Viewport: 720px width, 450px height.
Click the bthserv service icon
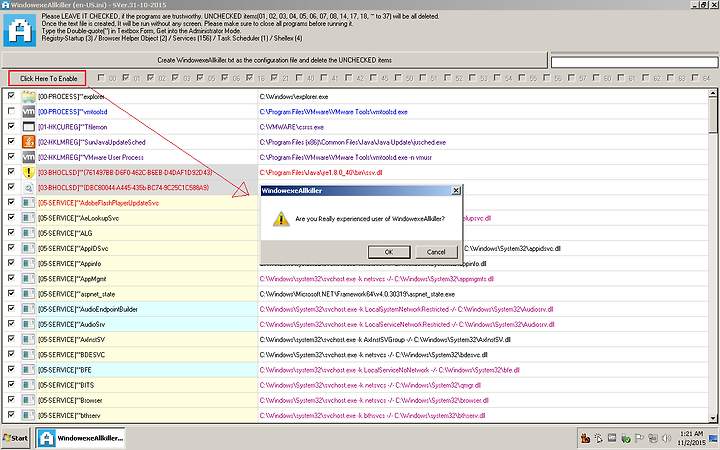click(28, 415)
